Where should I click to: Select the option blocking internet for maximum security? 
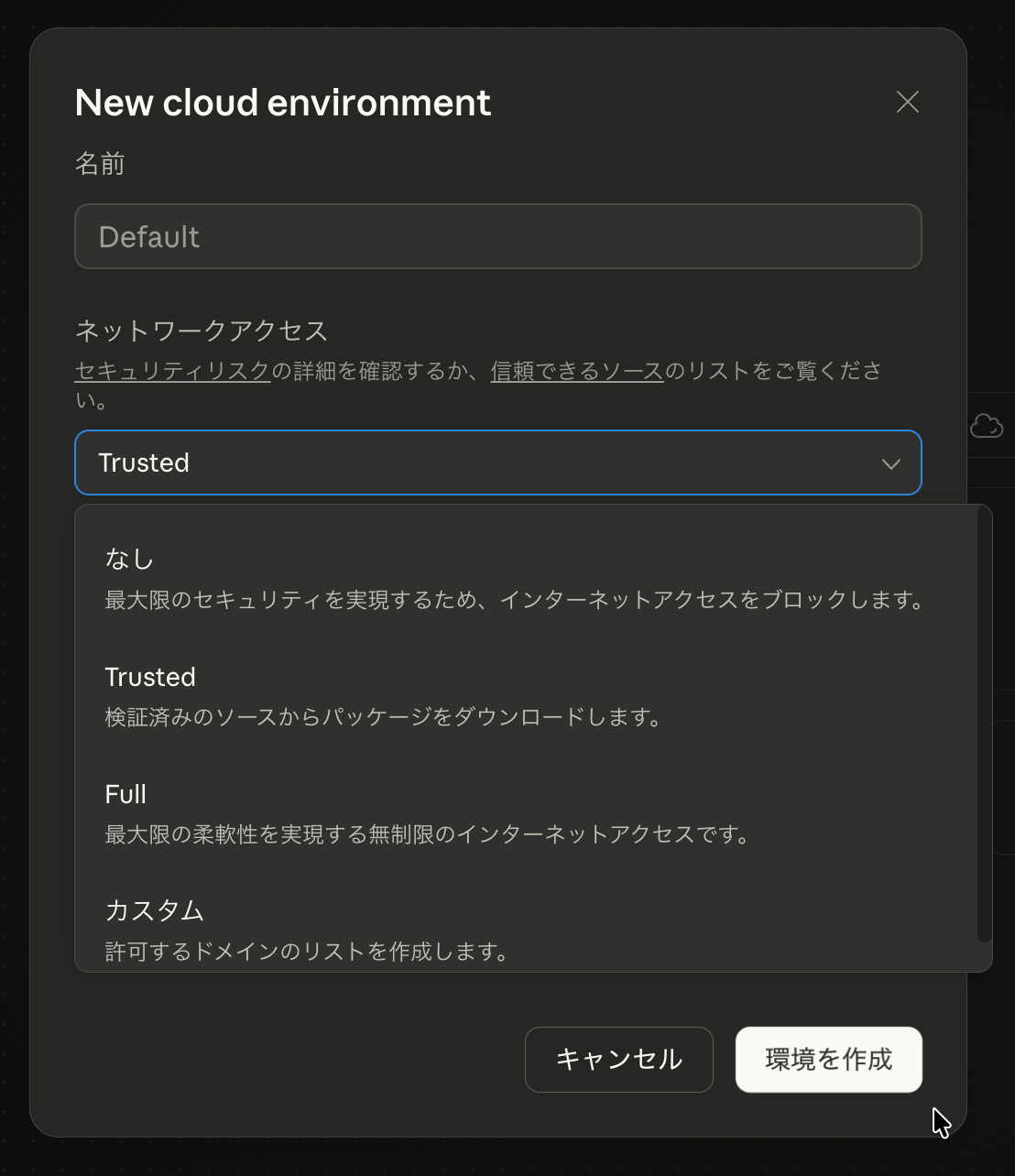513,577
